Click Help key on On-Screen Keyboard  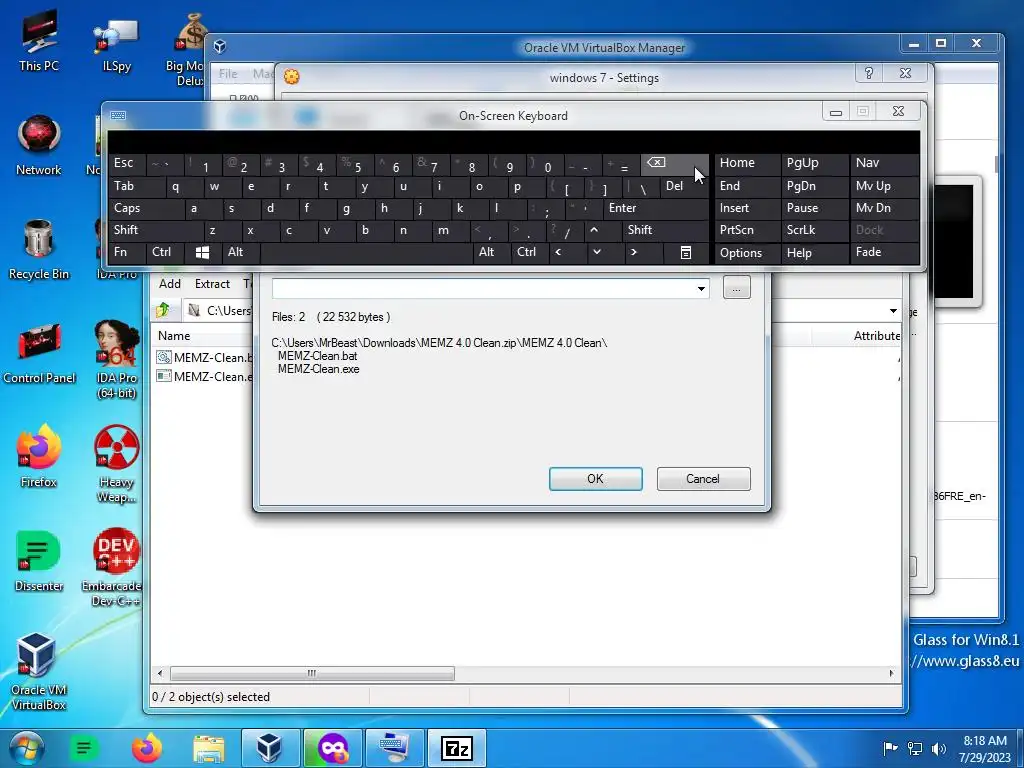pyautogui.click(x=814, y=252)
